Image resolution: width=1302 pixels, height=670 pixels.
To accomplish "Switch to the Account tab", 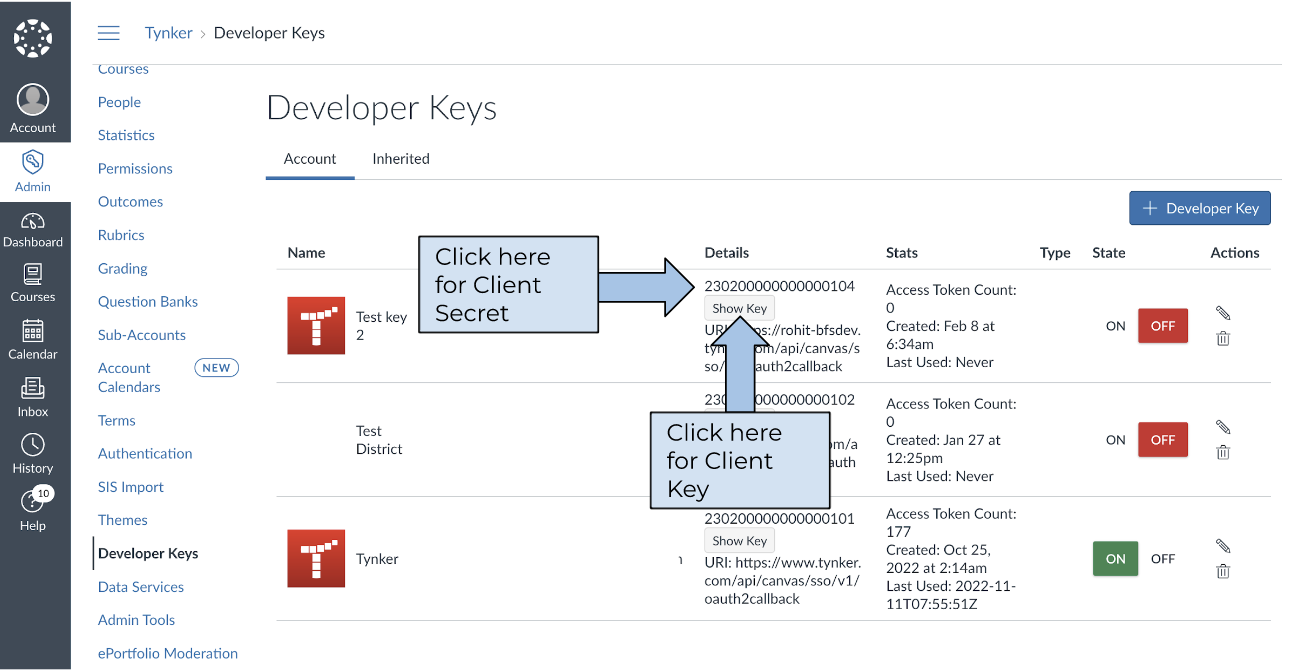I will [310, 159].
